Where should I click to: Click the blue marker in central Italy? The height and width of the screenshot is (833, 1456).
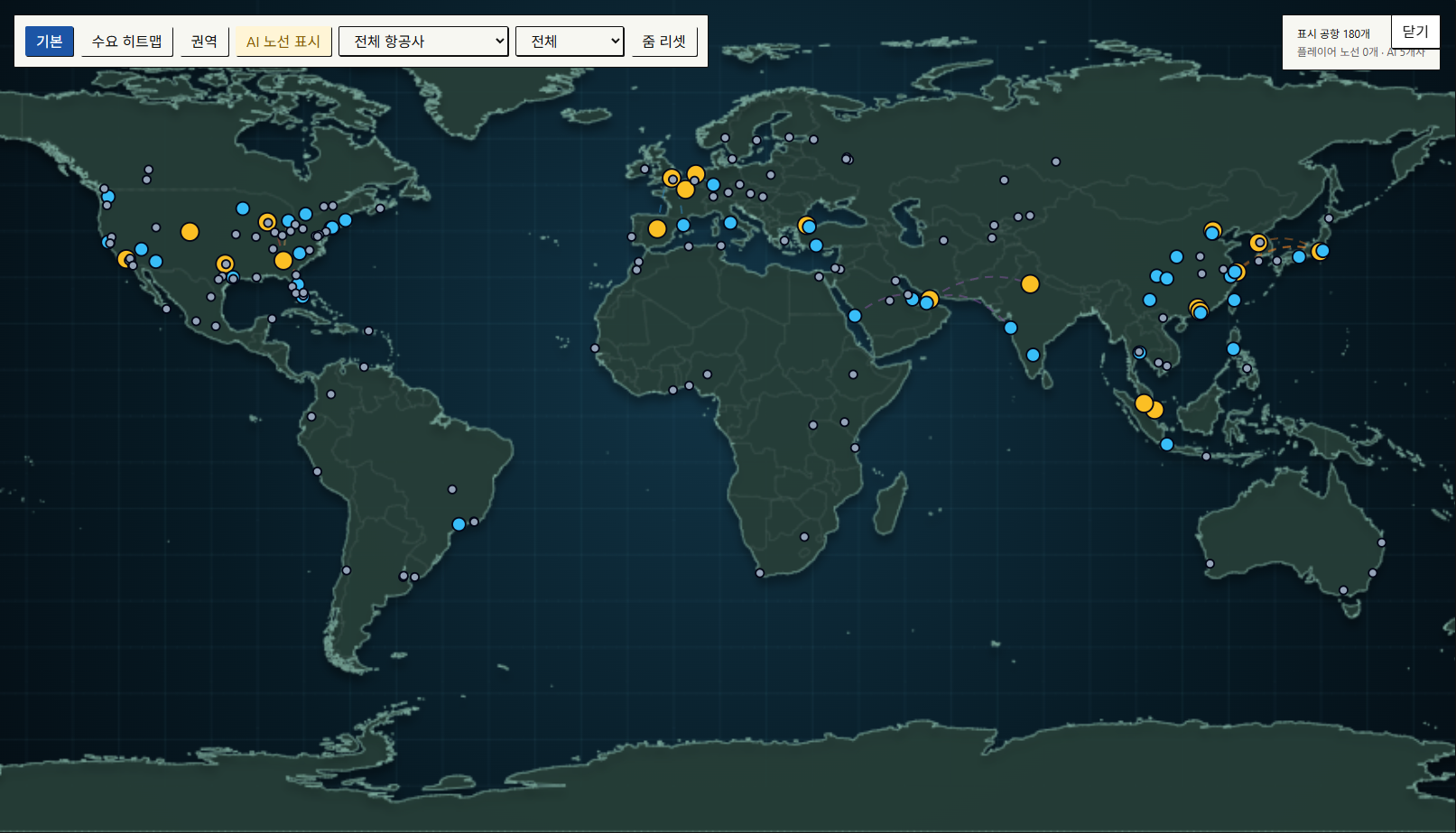click(730, 223)
